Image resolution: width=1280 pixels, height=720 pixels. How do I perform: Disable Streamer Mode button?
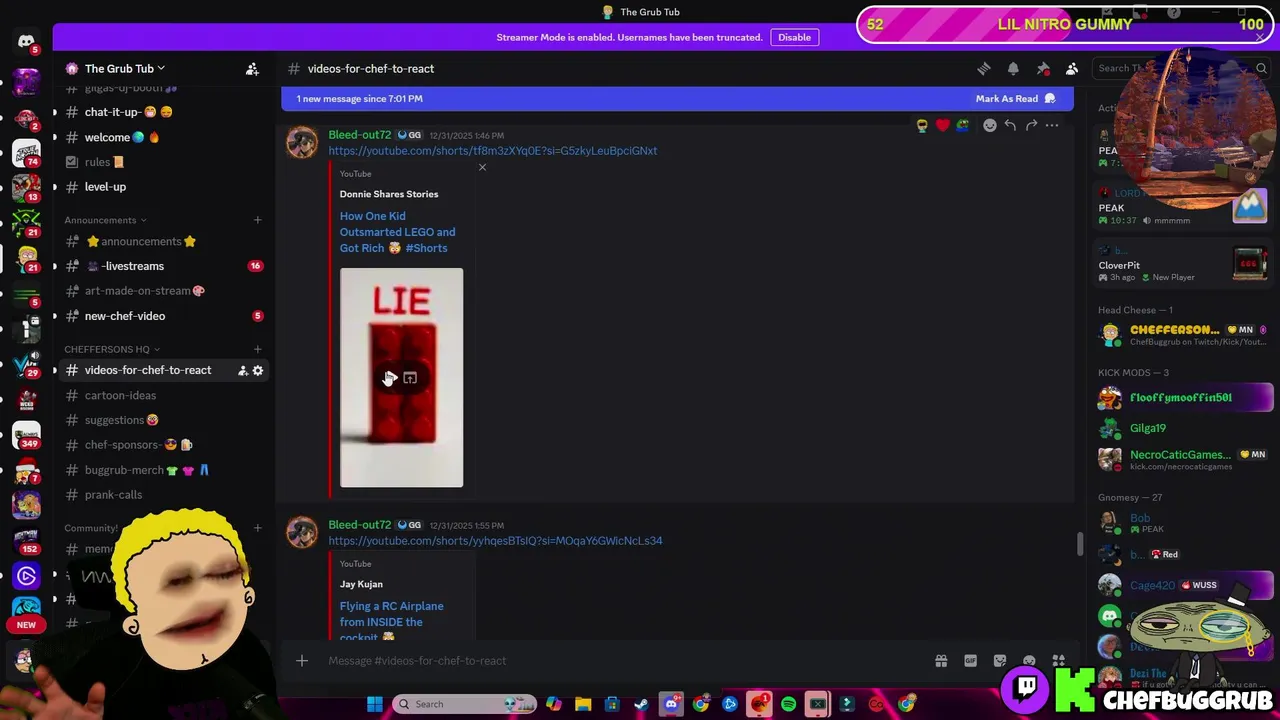[x=795, y=37]
